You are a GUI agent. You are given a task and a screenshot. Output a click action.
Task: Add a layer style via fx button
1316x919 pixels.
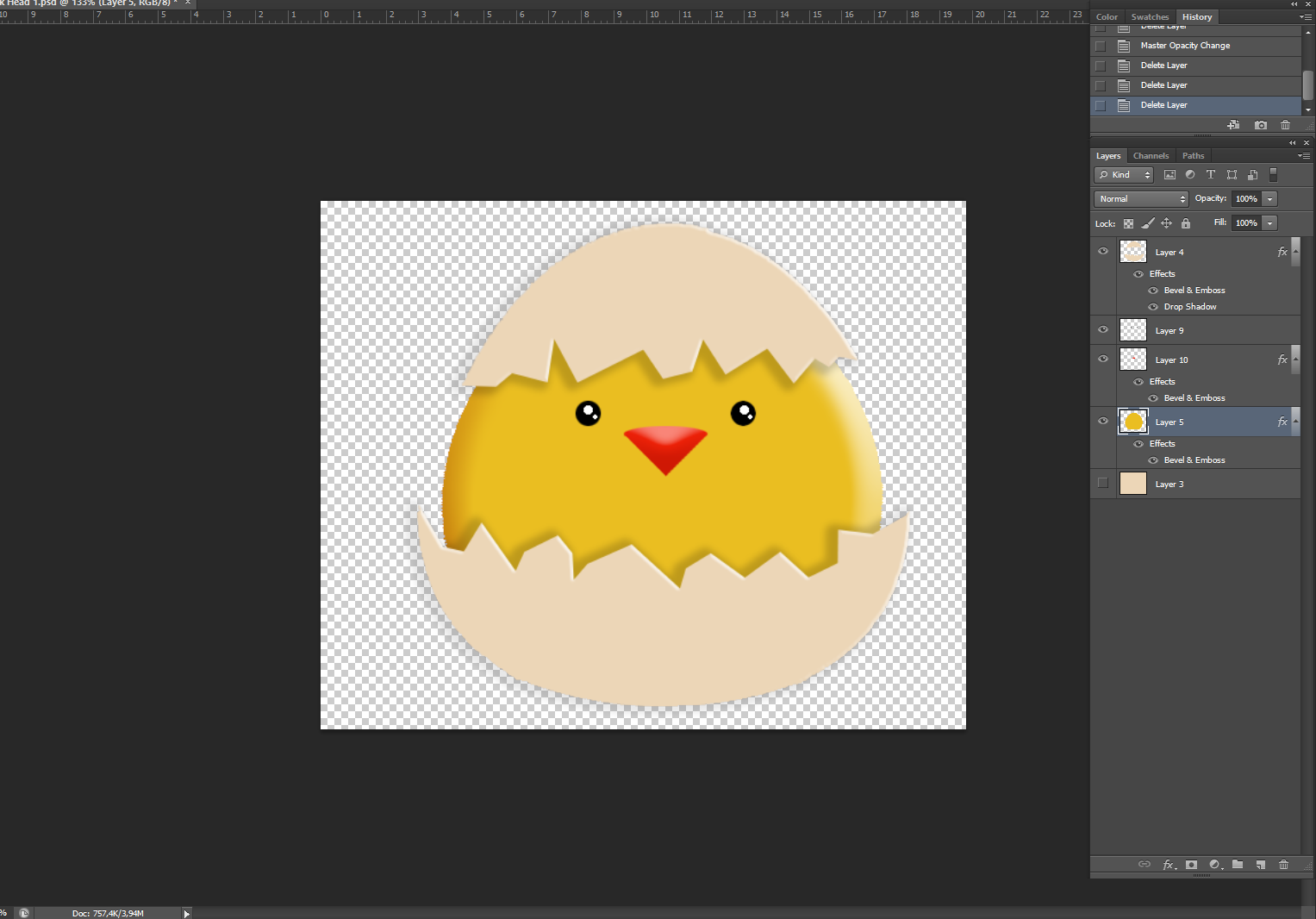(1169, 865)
